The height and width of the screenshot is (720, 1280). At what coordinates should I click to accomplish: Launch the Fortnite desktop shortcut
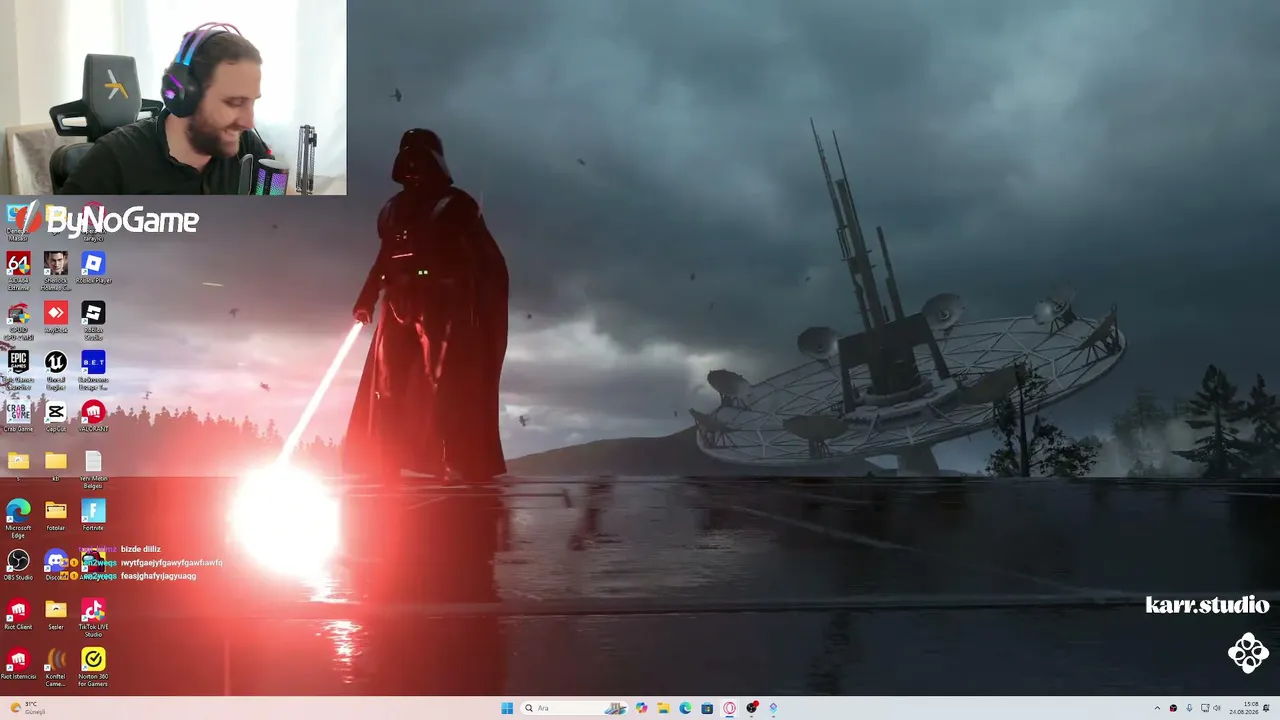tap(93, 516)
